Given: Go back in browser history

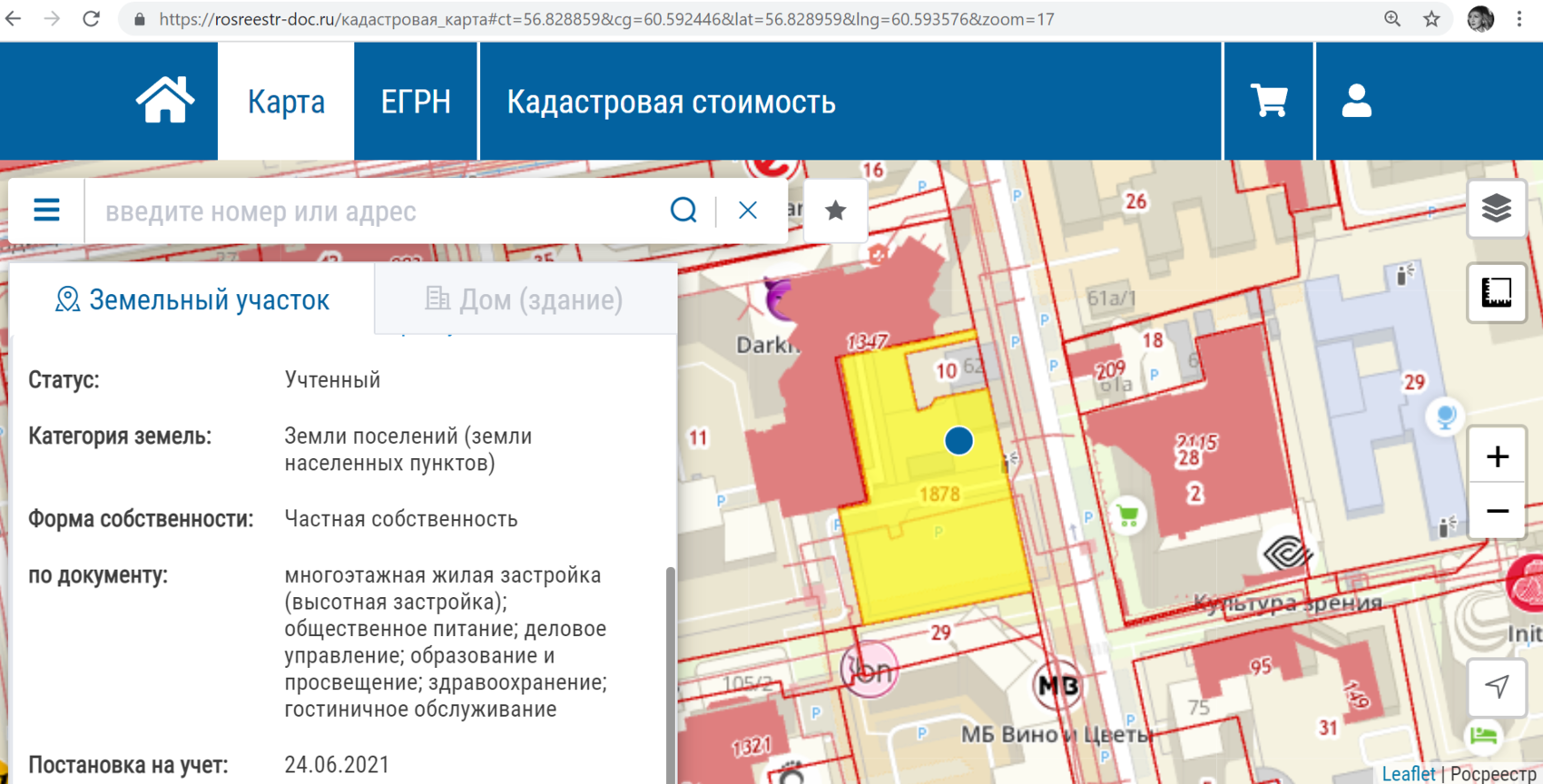Looking at the screenshot, I should tap(14, 19).
